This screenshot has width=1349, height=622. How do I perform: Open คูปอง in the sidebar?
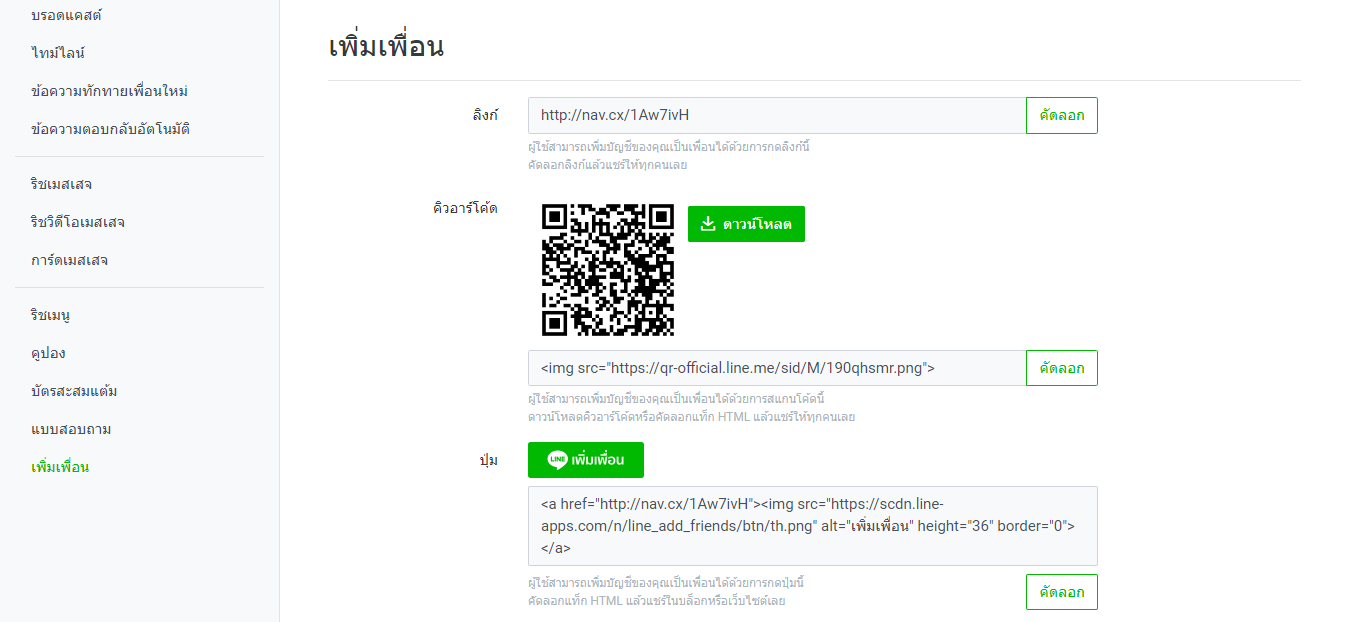click(48, 353)
